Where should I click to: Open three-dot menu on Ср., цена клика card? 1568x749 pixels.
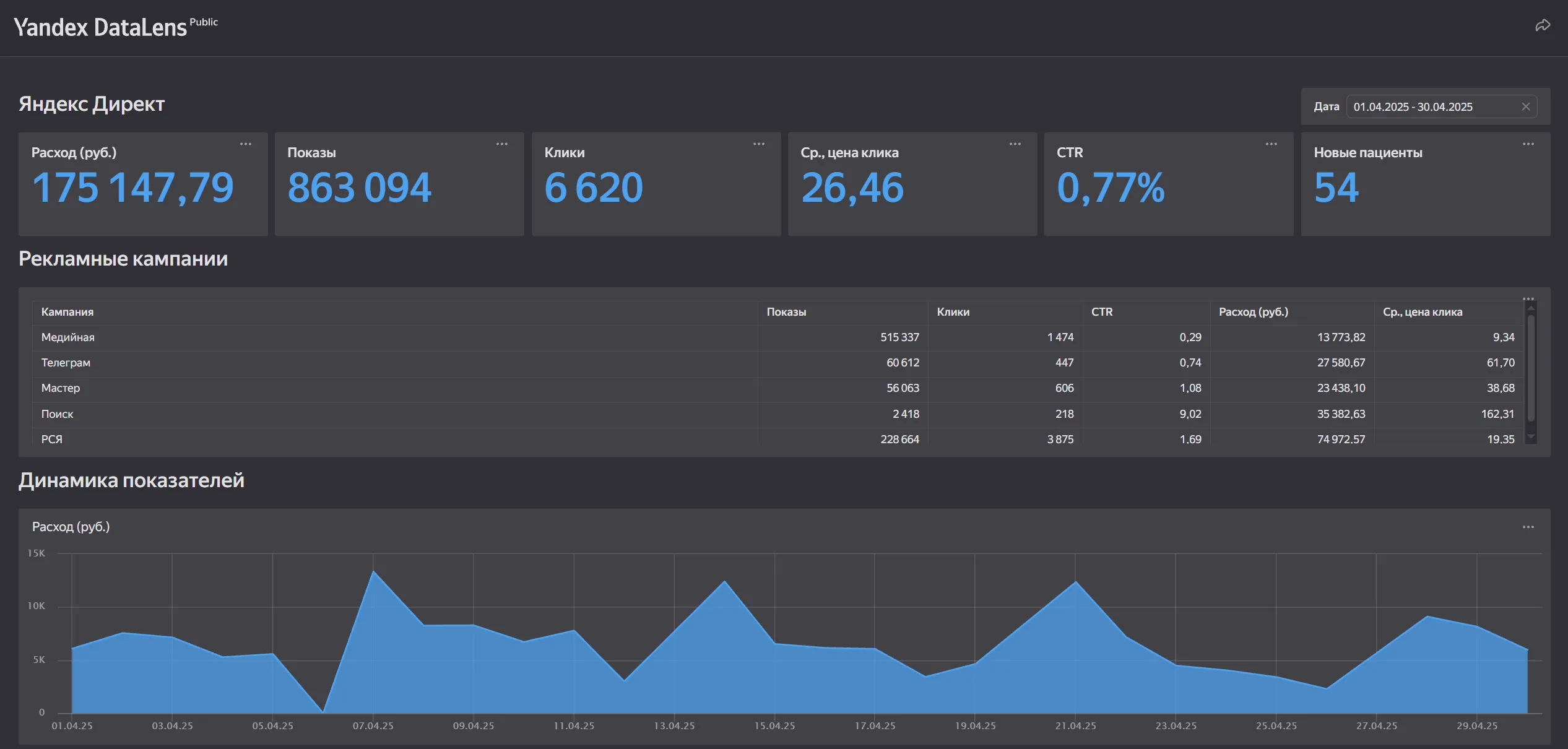(x=1015, y=144)
